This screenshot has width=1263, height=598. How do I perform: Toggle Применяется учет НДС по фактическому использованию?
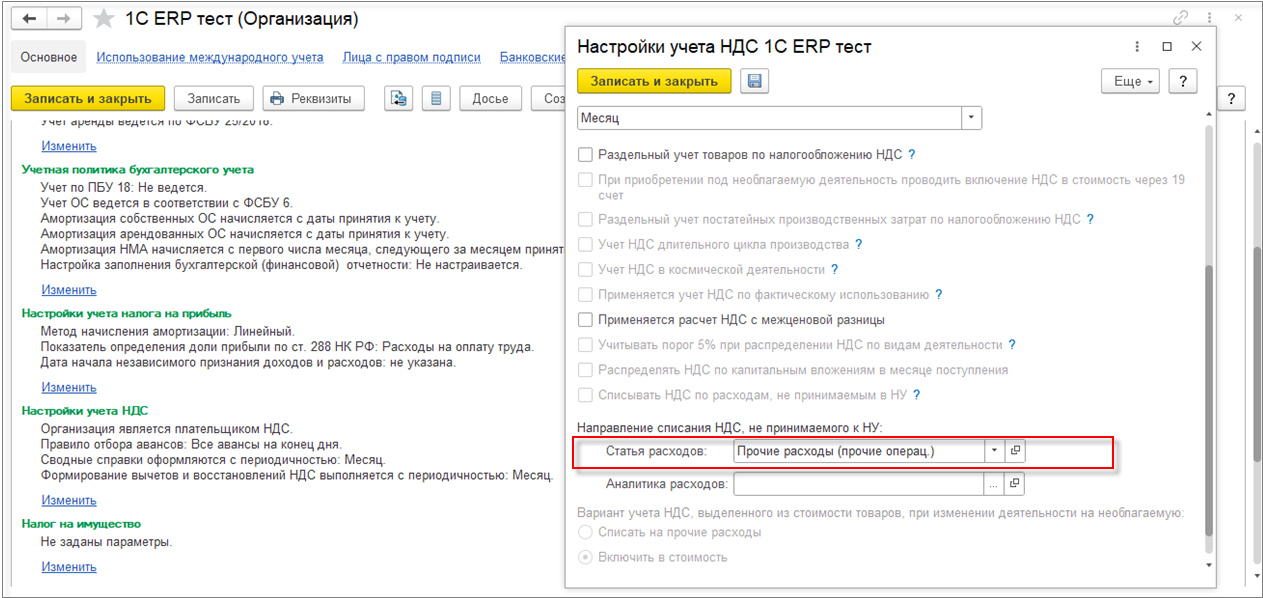click(x=586, y=295)
